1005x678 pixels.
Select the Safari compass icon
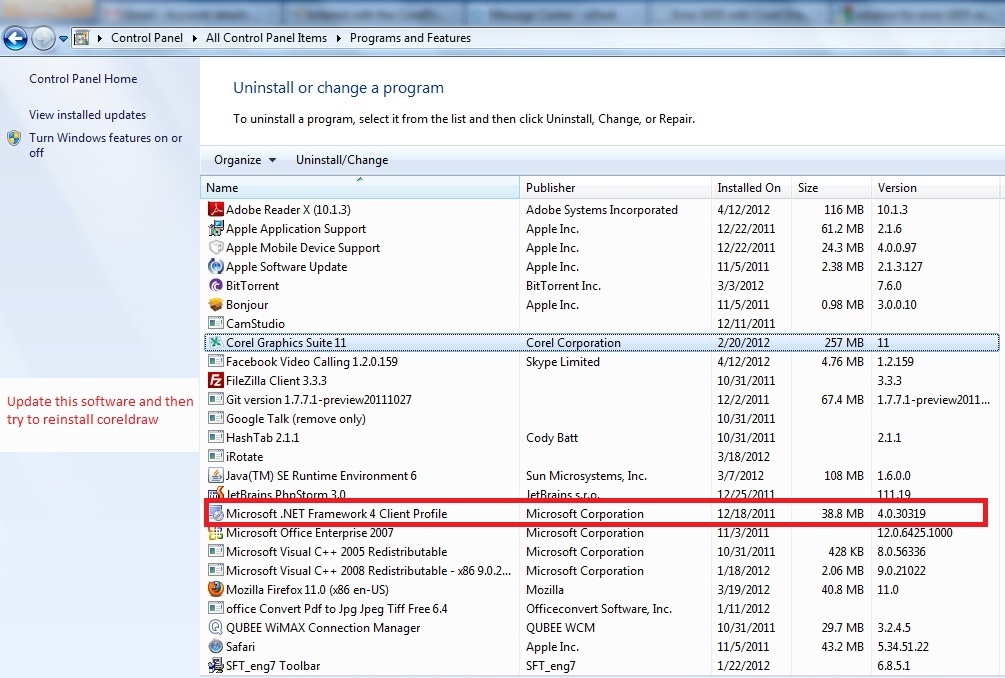(215, 647)
